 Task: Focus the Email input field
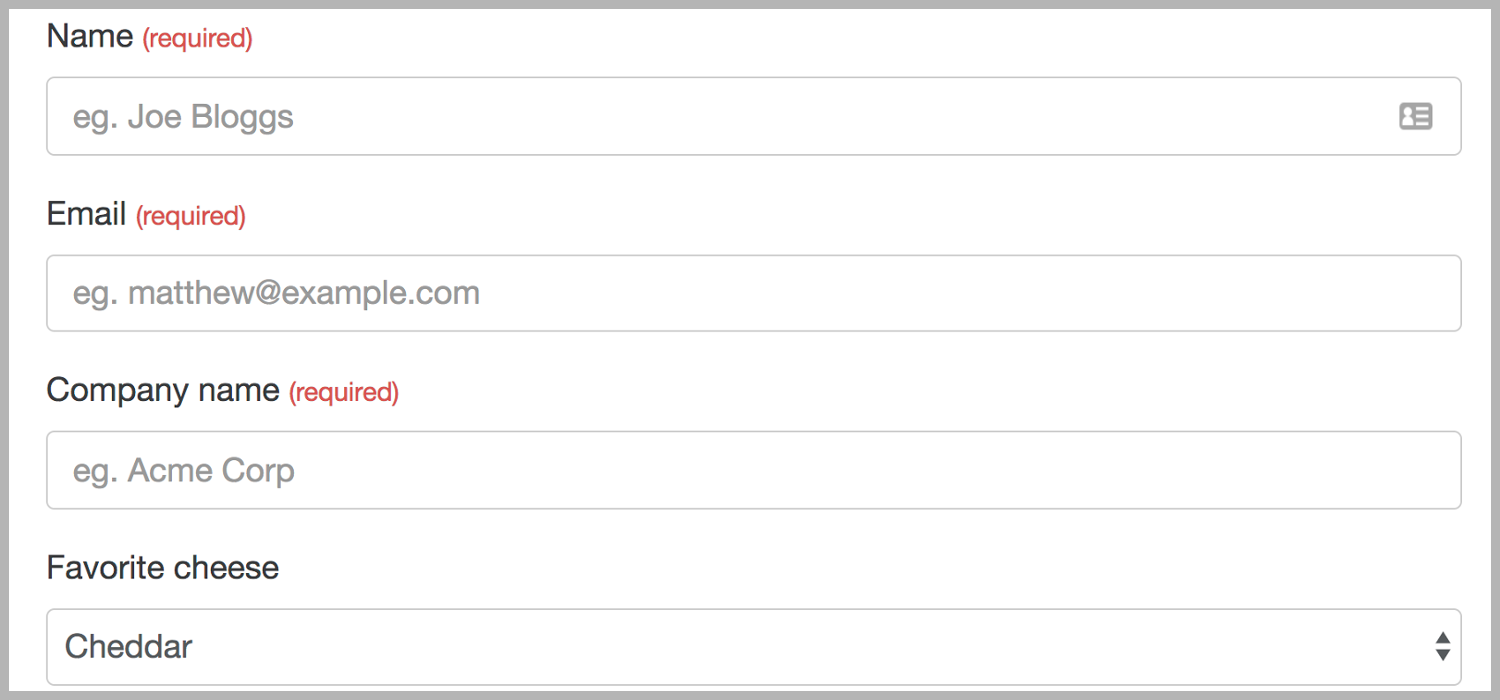(x=754, y=293)
